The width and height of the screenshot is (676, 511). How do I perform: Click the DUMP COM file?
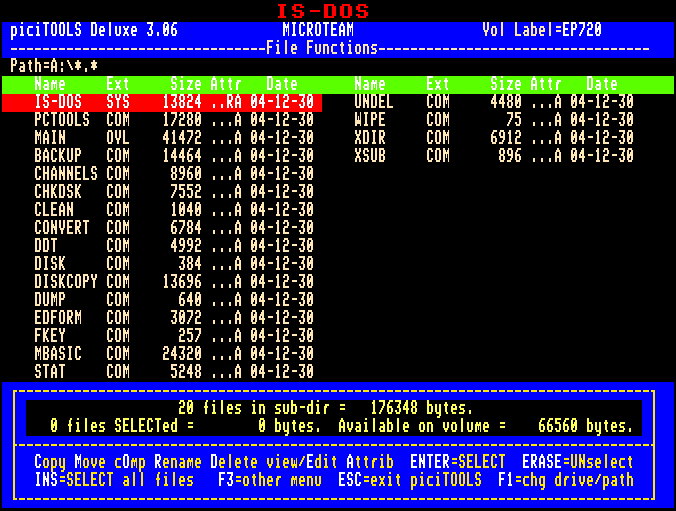tap(174, 300)
